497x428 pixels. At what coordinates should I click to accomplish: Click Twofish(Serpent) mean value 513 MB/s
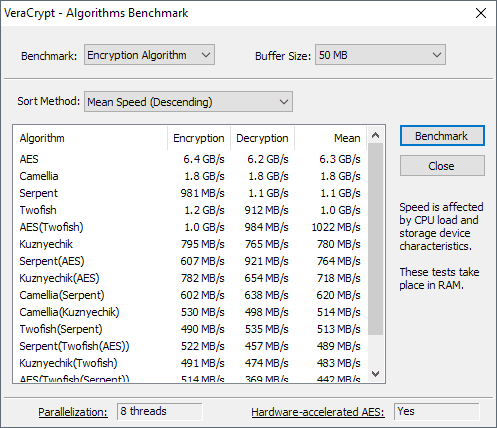click(x=339, y=329)
